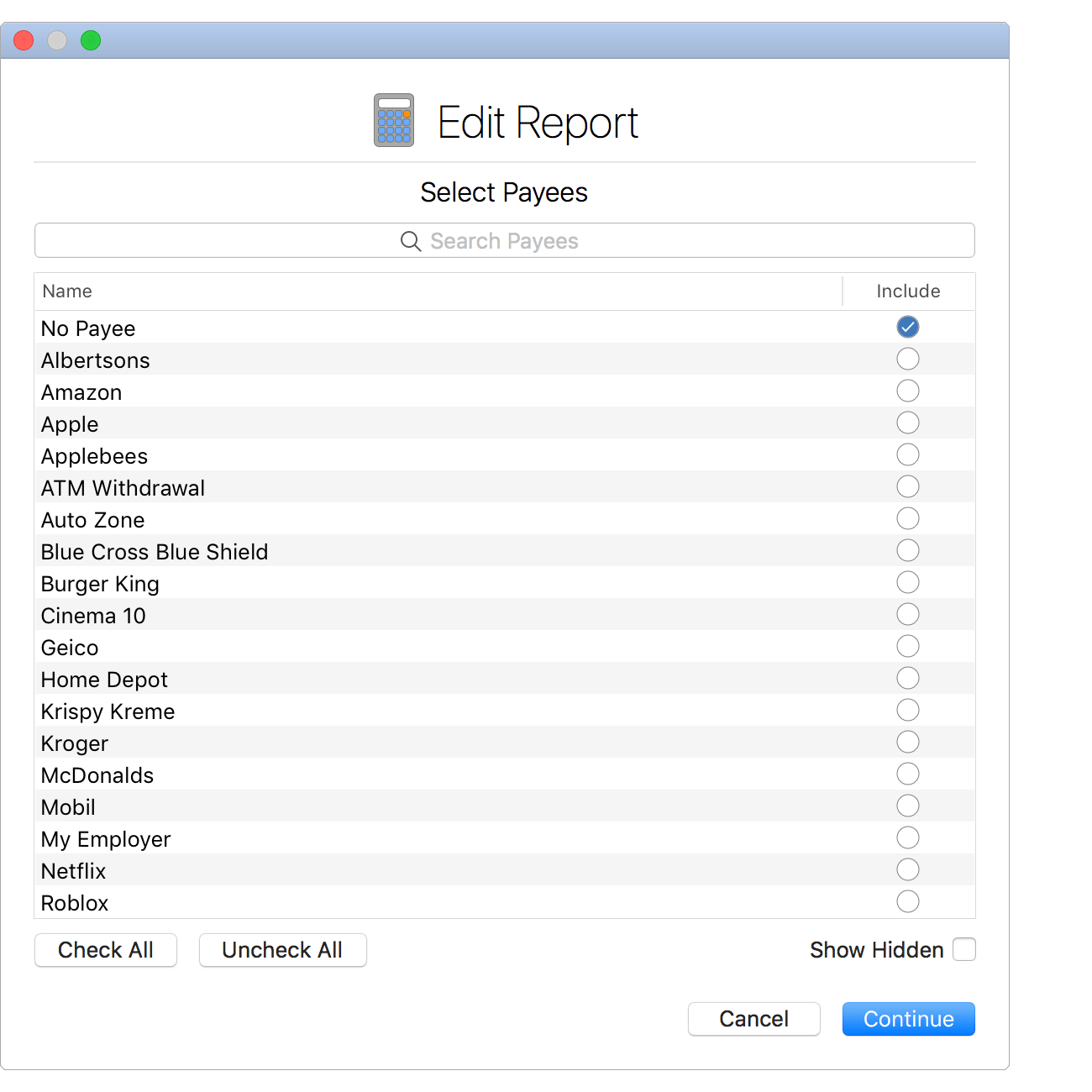Viewport: 1092px width, 1092px height.
Task: Select the McDonalds row name
Action: pyautogui.click(x=97, y=775)
